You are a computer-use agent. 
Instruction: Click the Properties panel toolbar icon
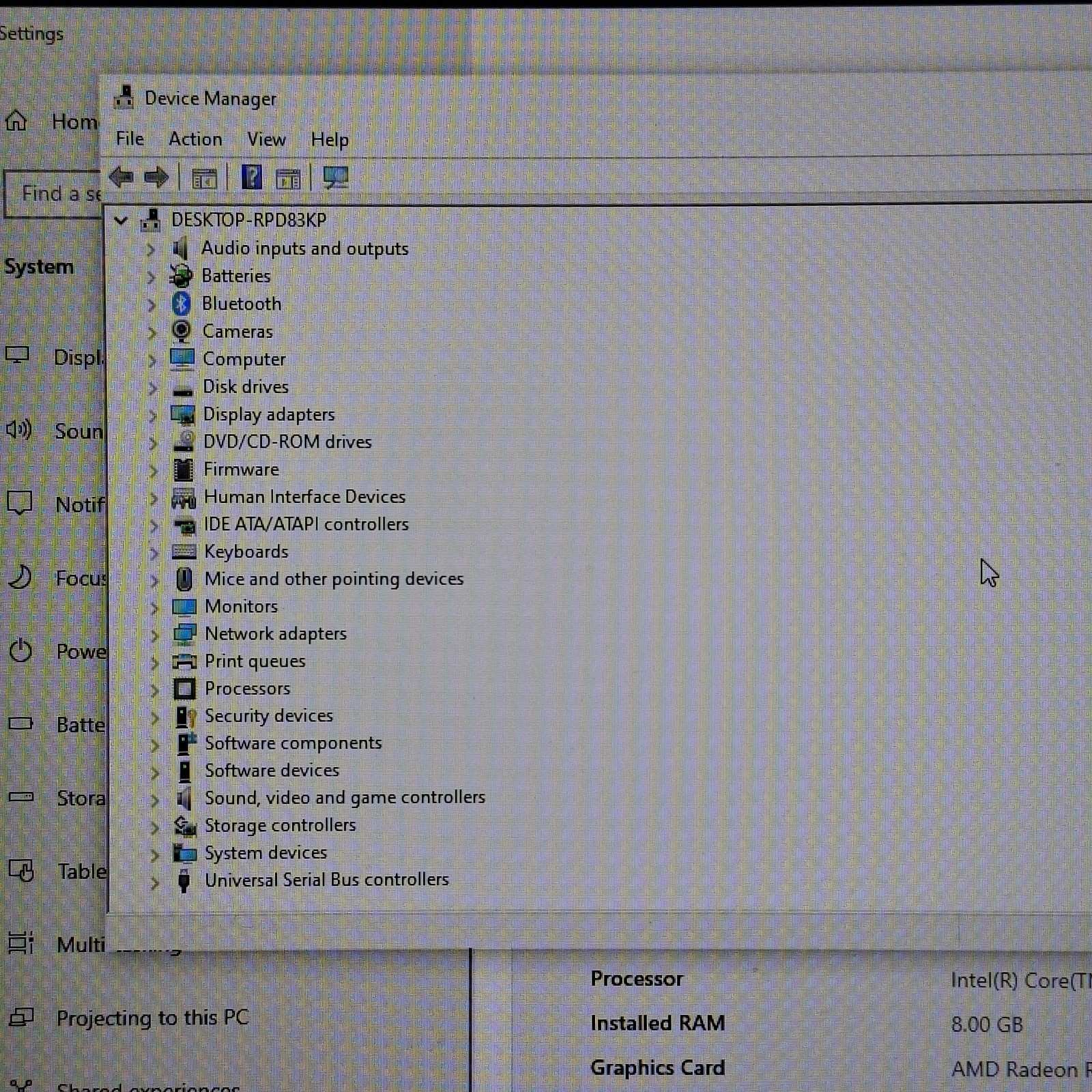[x=288, y=179]
